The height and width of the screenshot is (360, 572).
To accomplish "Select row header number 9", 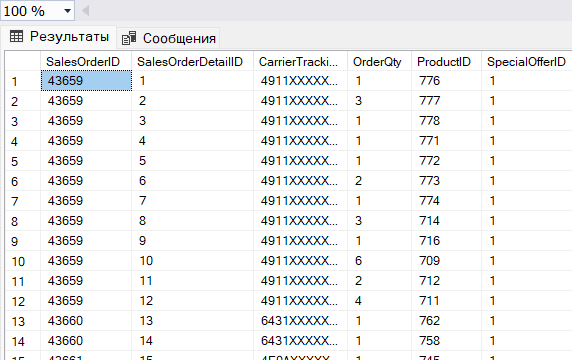I will point(23,241).
